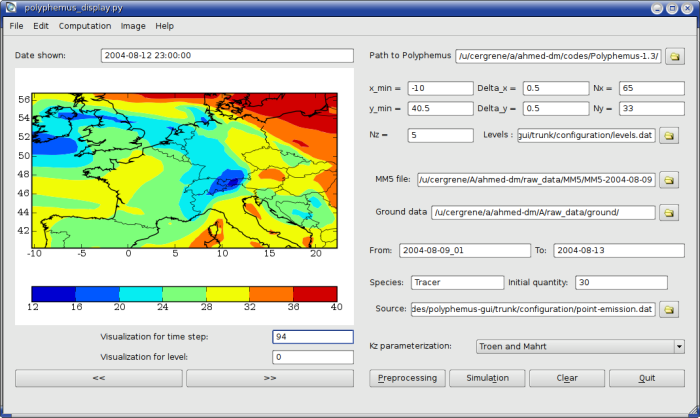This screenshot has height=418, width=700.
Task: Click the Ny input field
Action: tap(652, 109)
